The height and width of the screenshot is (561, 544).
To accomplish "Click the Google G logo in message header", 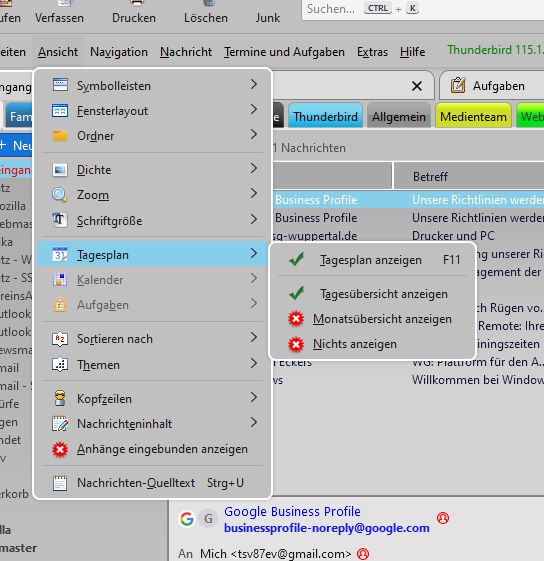I will [x=187, y=518].
